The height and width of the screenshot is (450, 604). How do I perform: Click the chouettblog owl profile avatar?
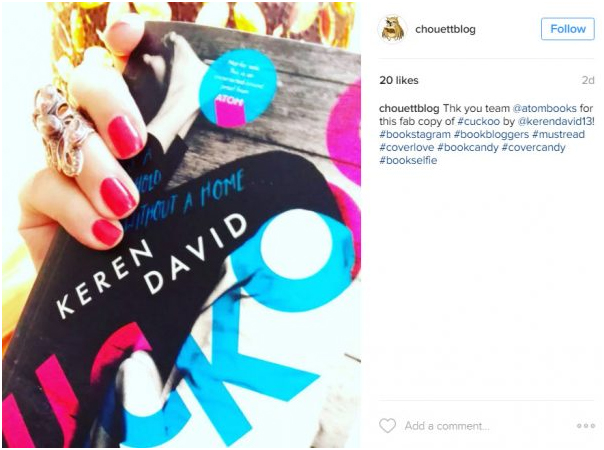tap(392, 29)
